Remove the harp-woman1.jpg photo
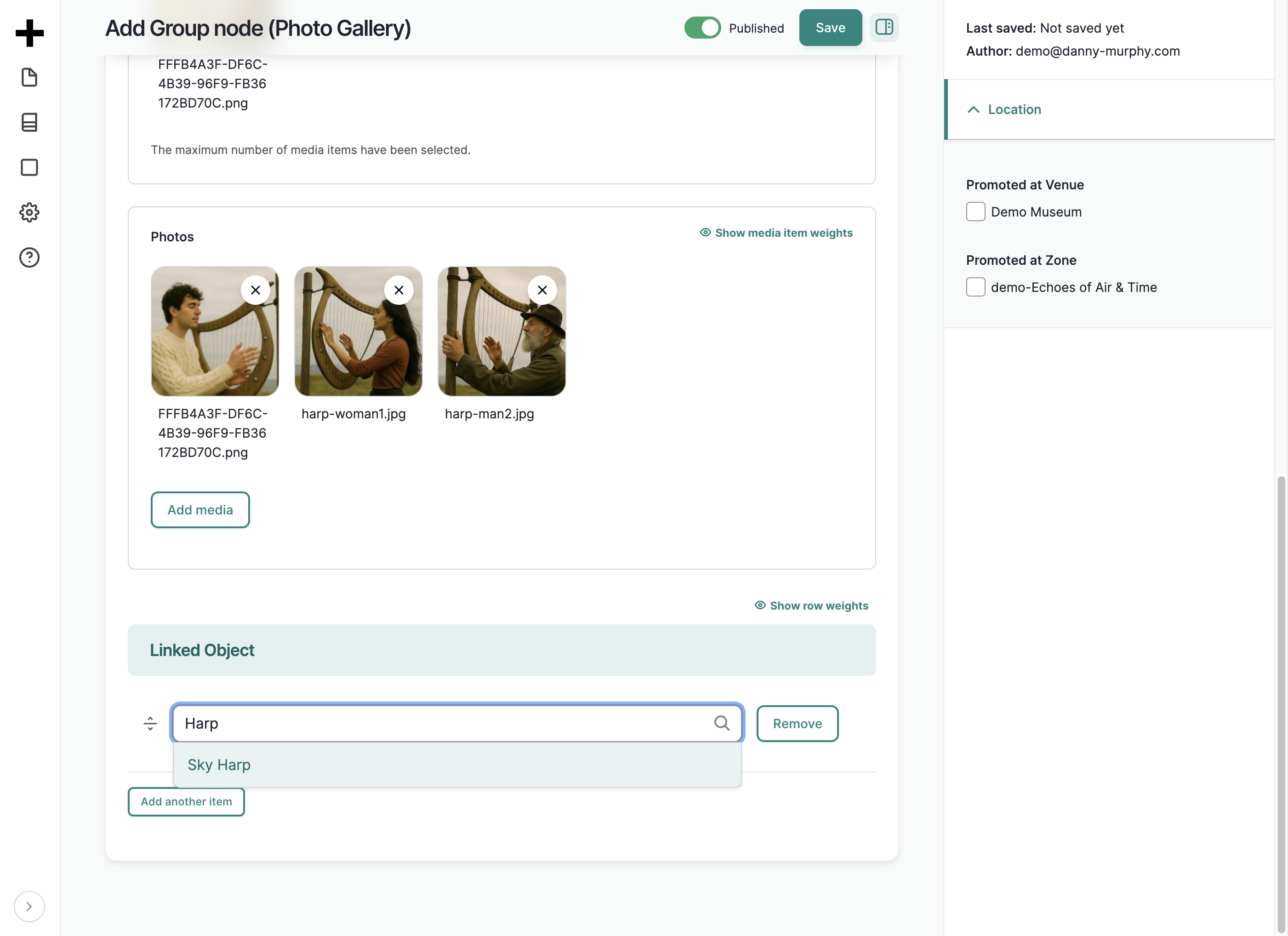 (399, 290)
